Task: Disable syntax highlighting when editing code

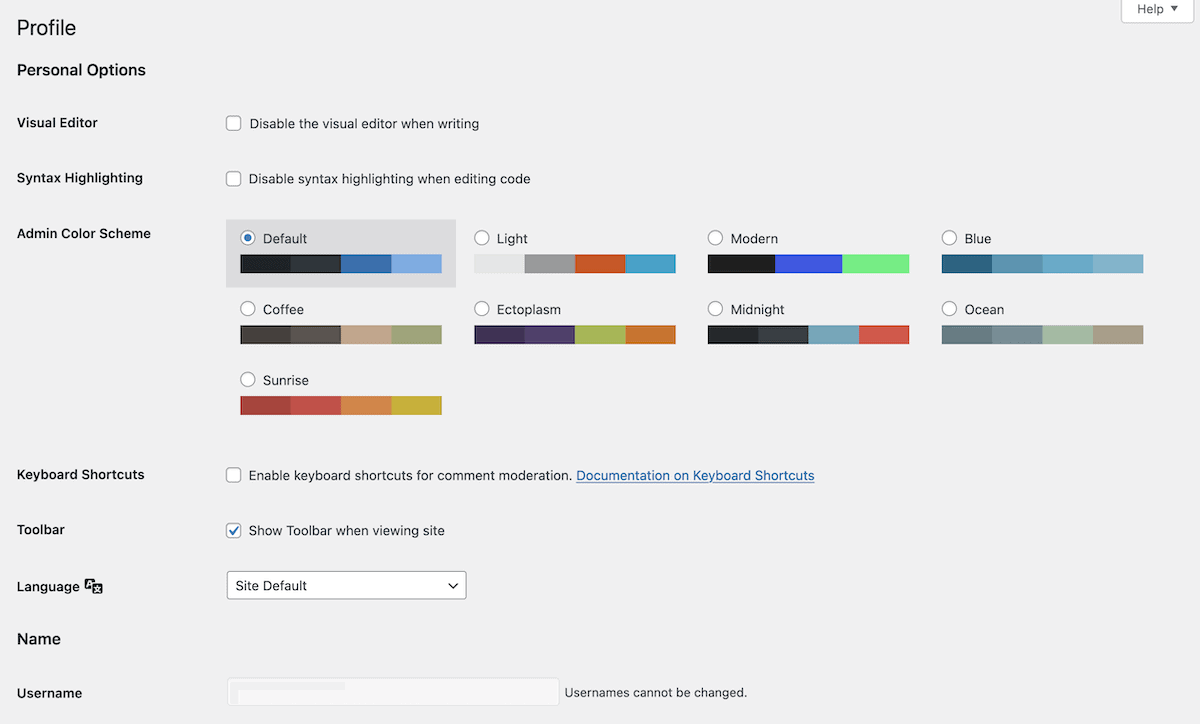Action: pos(233,178)
